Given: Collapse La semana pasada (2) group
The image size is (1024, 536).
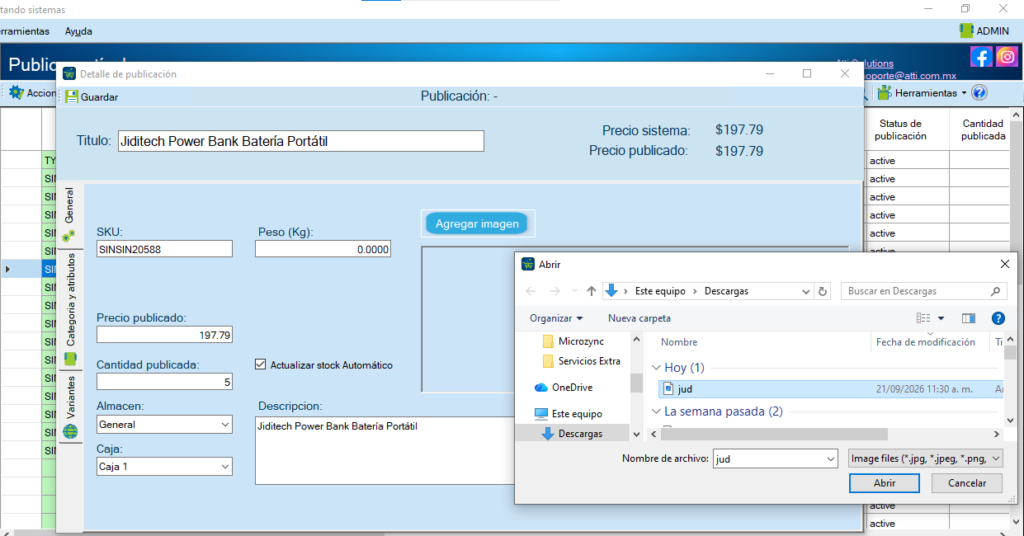Looking at the screenshot, I should (x=656, y=411).
